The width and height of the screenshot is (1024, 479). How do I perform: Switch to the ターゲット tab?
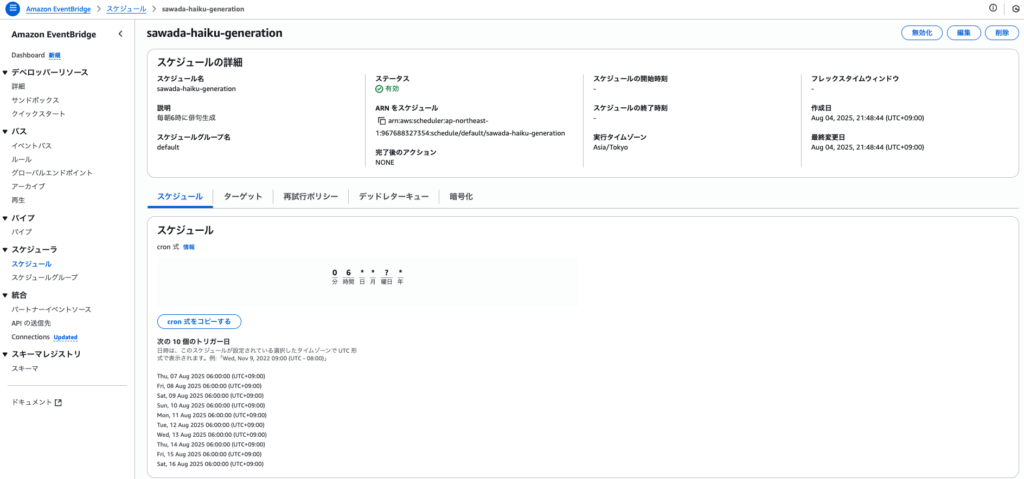[243, 197]
